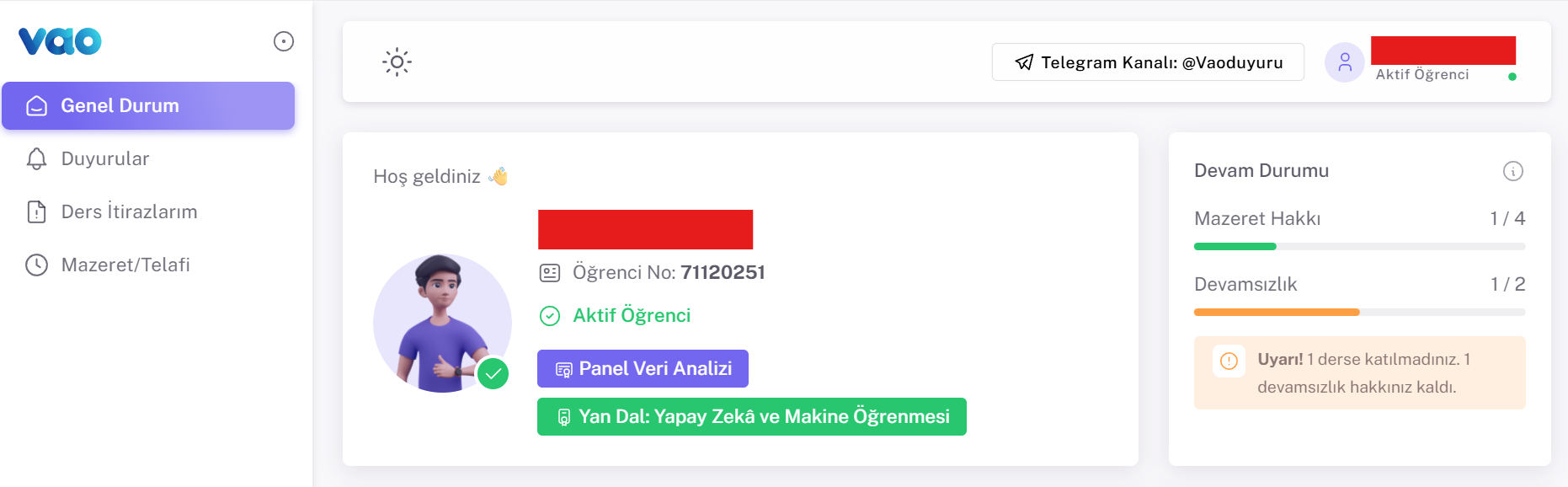The height and width of the screenshot is (487, 1568).
Task: Select the Genel Durum home icon
Action: pyautogui.click(x=35, y=106)
